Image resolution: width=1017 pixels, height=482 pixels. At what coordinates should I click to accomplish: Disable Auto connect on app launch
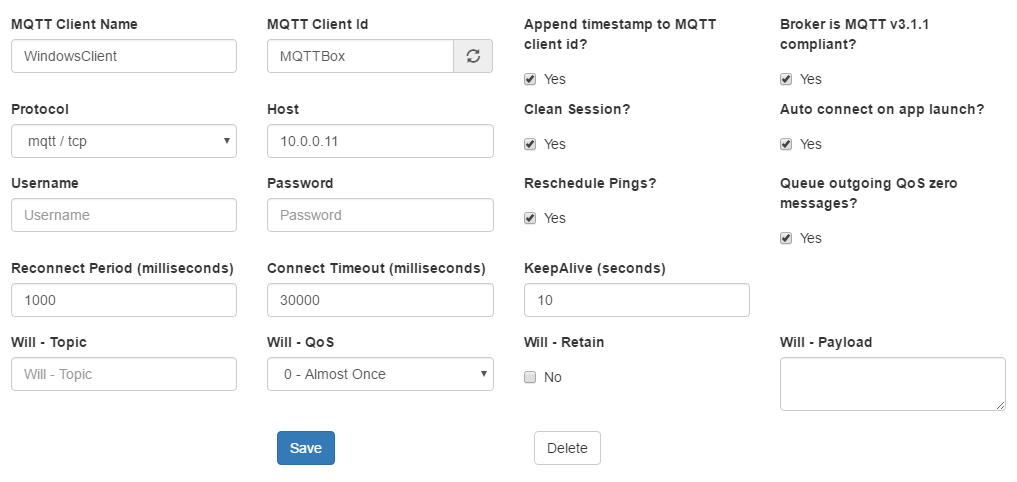786,144
